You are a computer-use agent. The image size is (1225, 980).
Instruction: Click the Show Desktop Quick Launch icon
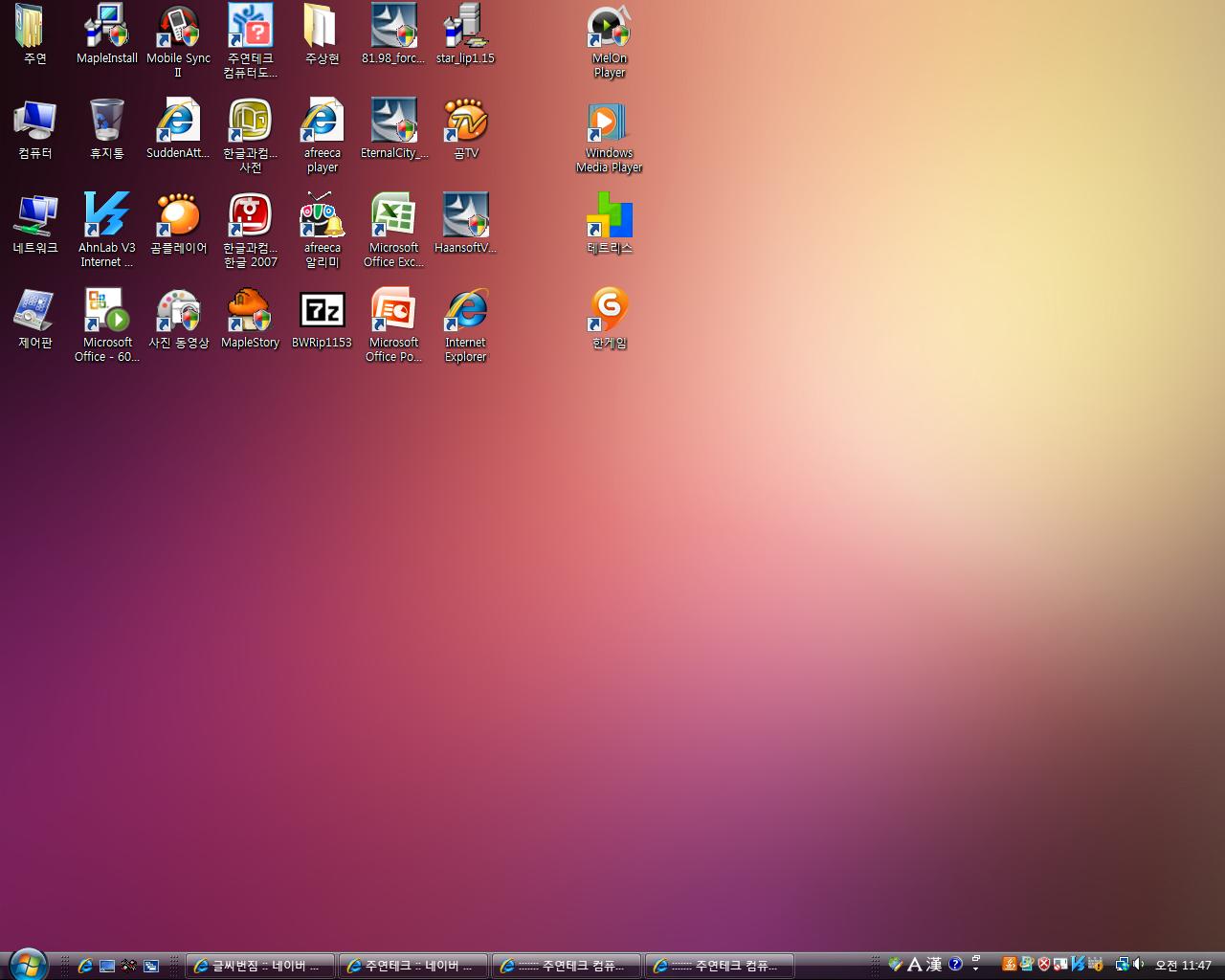coord(107,966)
